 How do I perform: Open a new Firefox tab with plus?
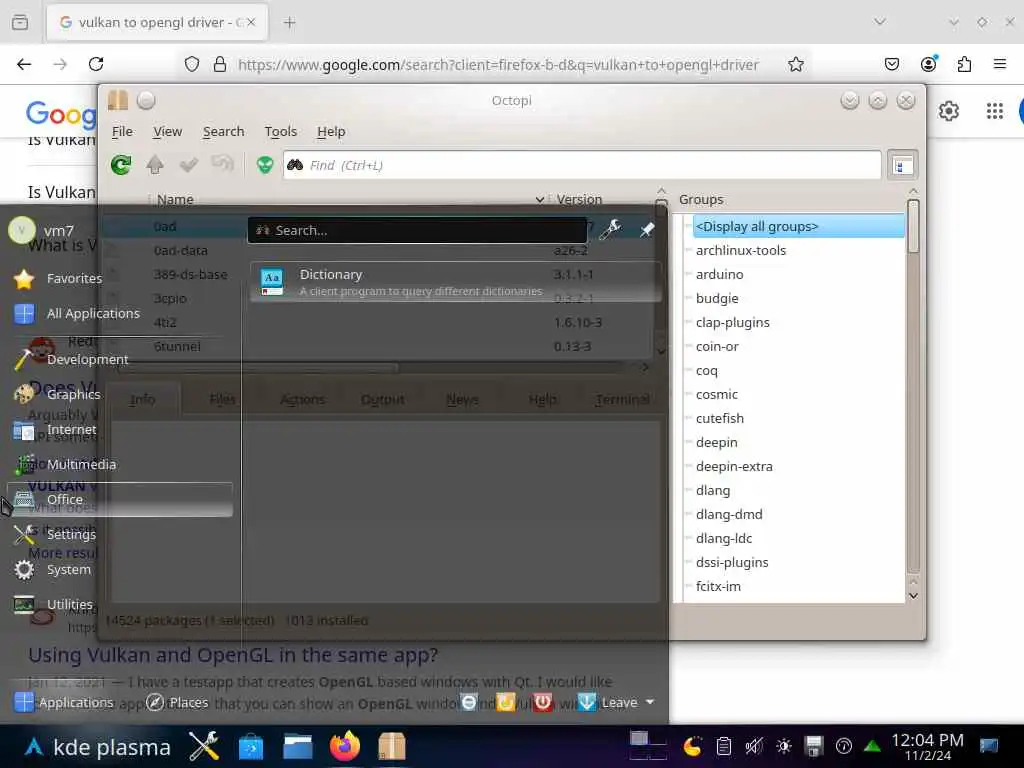289,22
